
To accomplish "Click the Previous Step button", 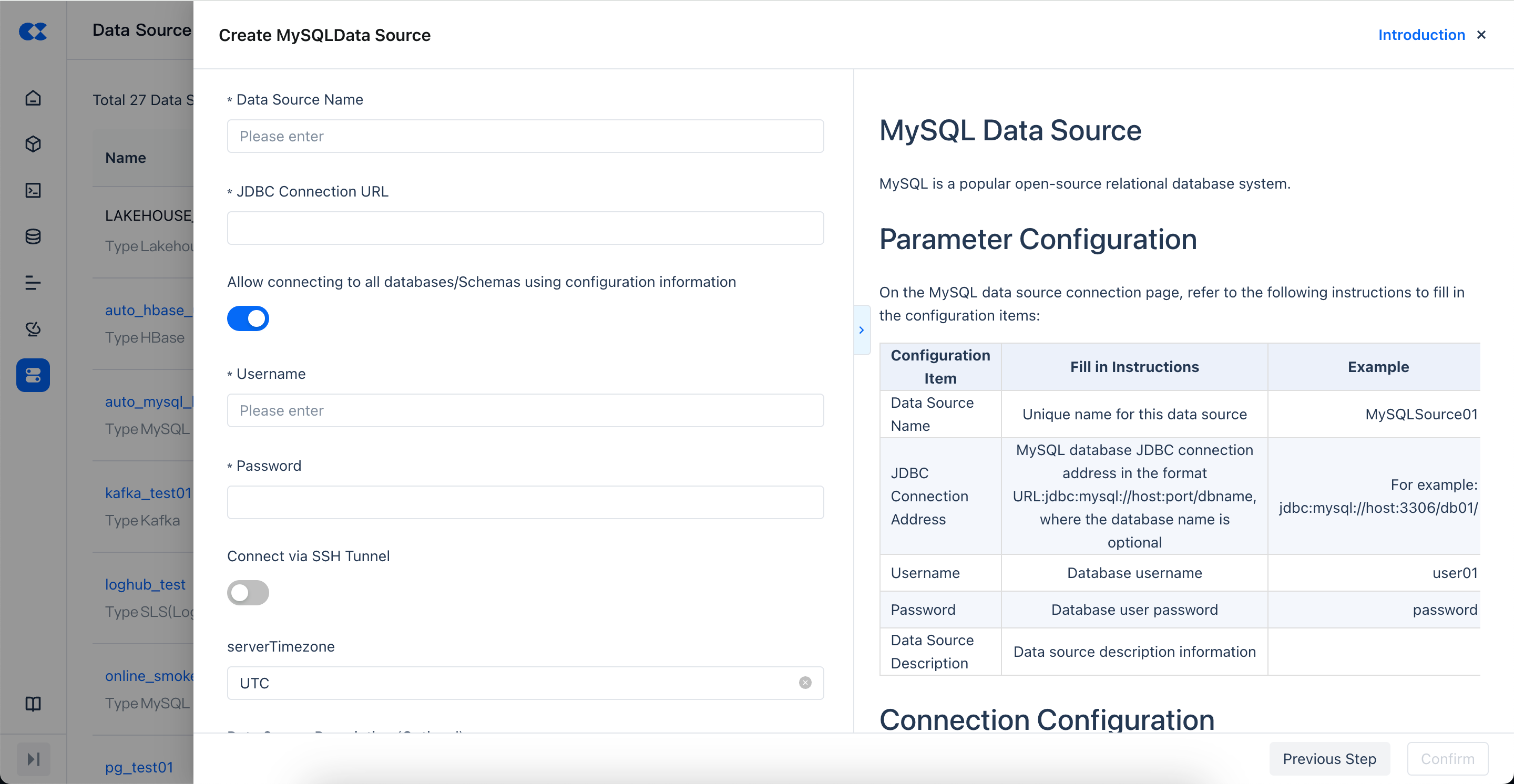I will tap(1329, 759).
